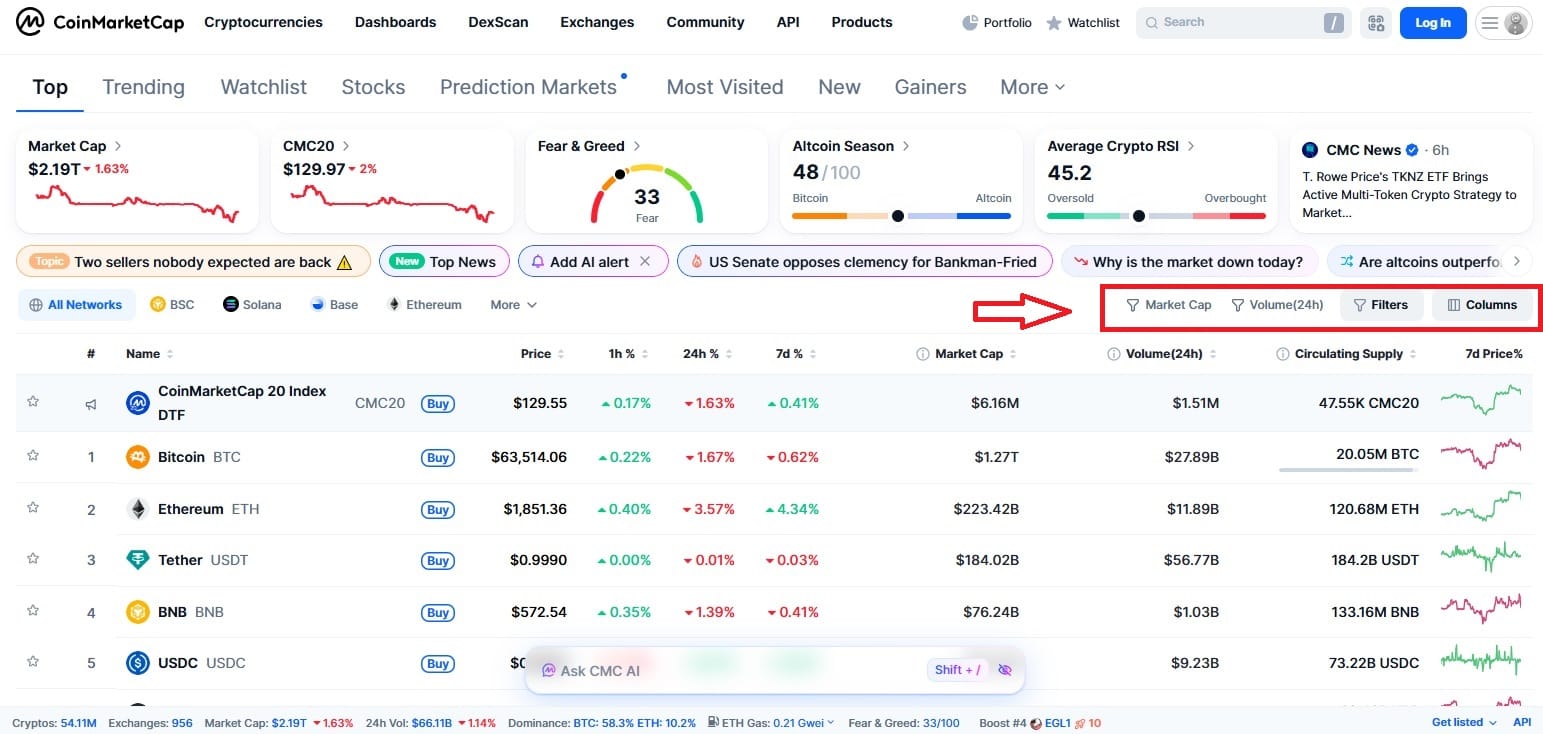Click the BNB coin logo
This screenshot has width=1543, height=734.
(138, 612)
